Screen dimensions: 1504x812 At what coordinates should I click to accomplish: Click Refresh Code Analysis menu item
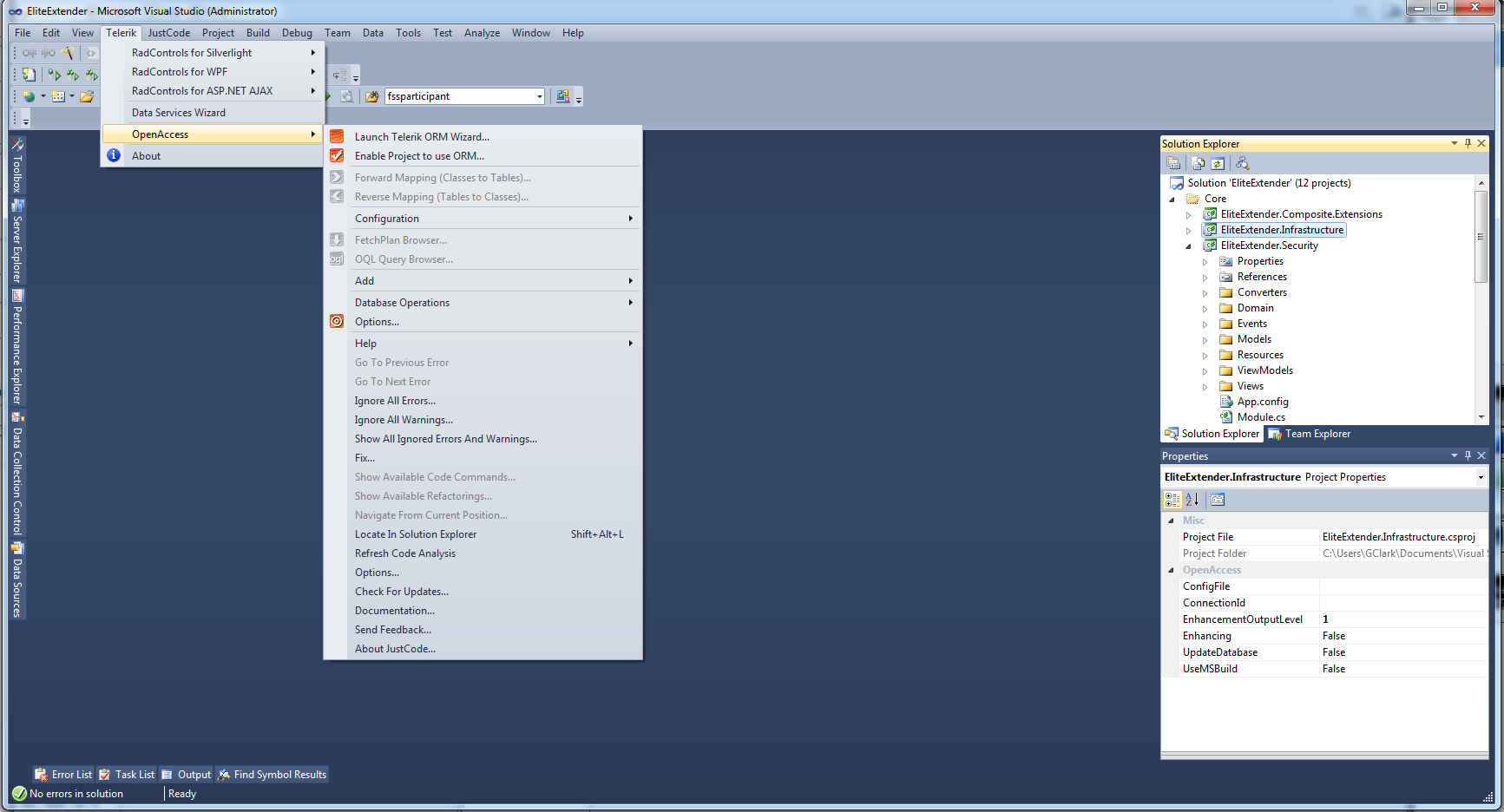(x=483, y=553)
